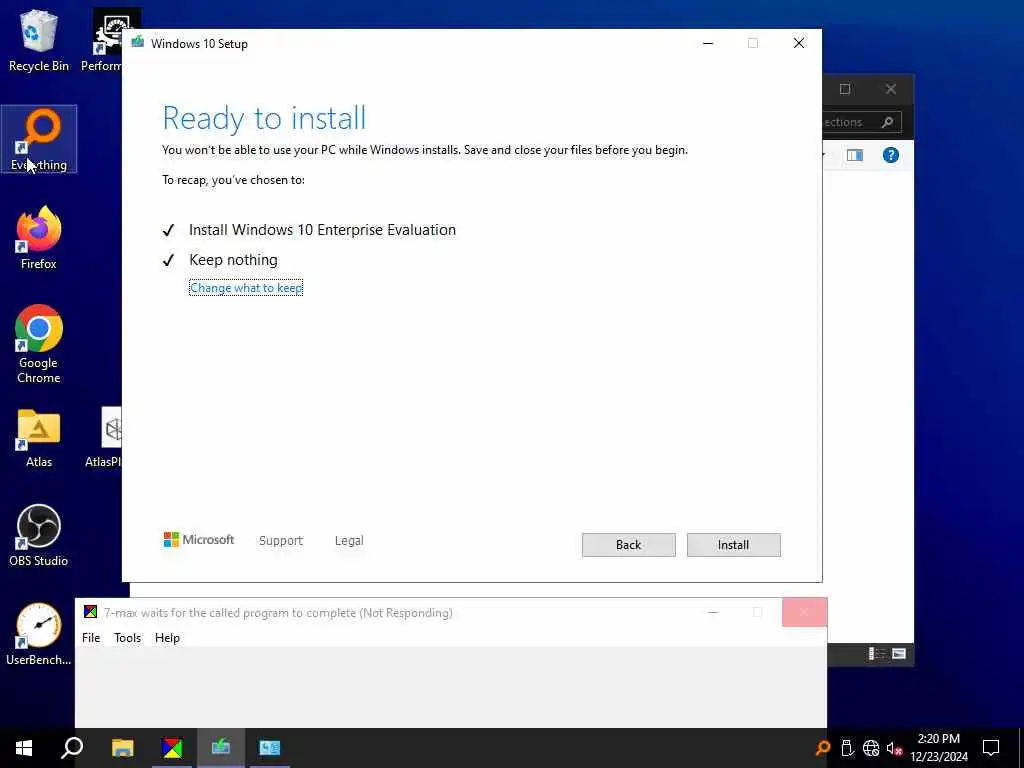Close the background Control Panel window
This screenshot has height=768, width=1024.
pos(891,89)
